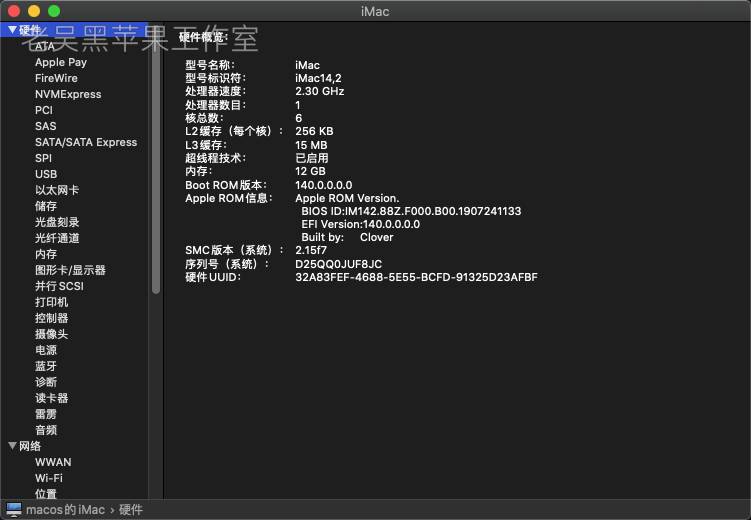The width and height of the screenshot is (751, 520).
Task: Open the 内存 sidebar item
Action: coord(46,254)
